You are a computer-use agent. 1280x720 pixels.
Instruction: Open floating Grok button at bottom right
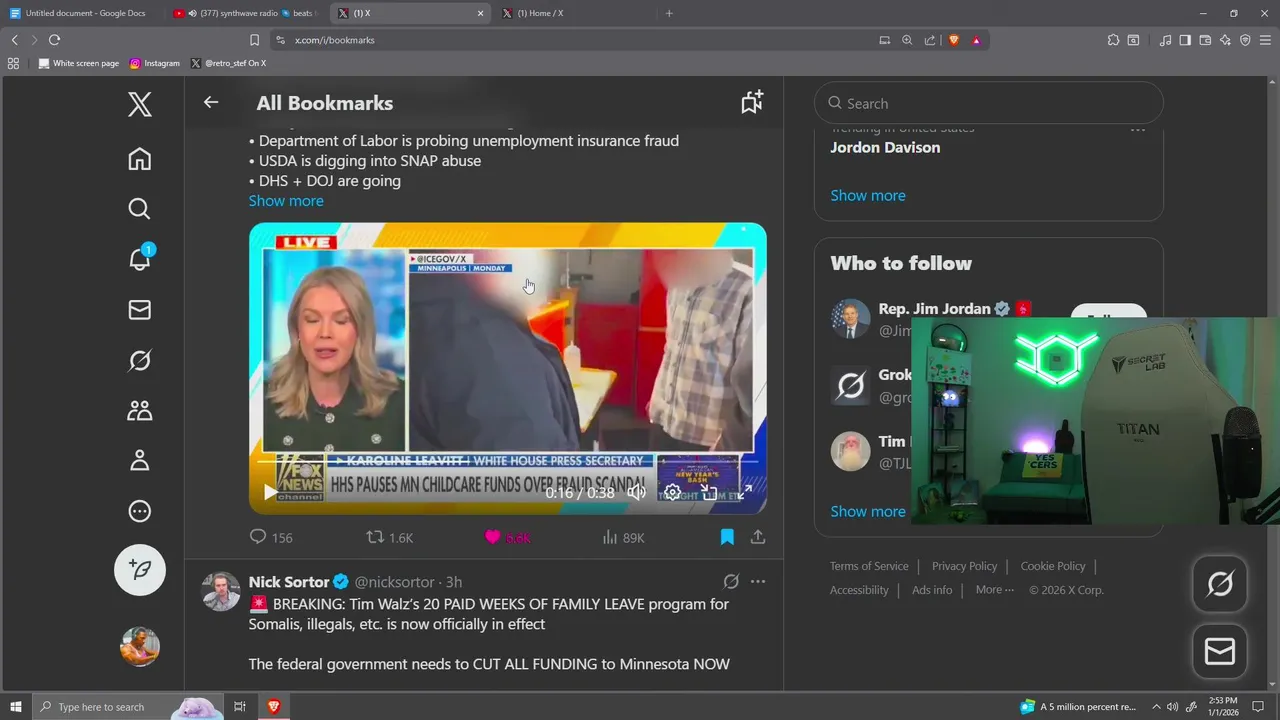1220,584
